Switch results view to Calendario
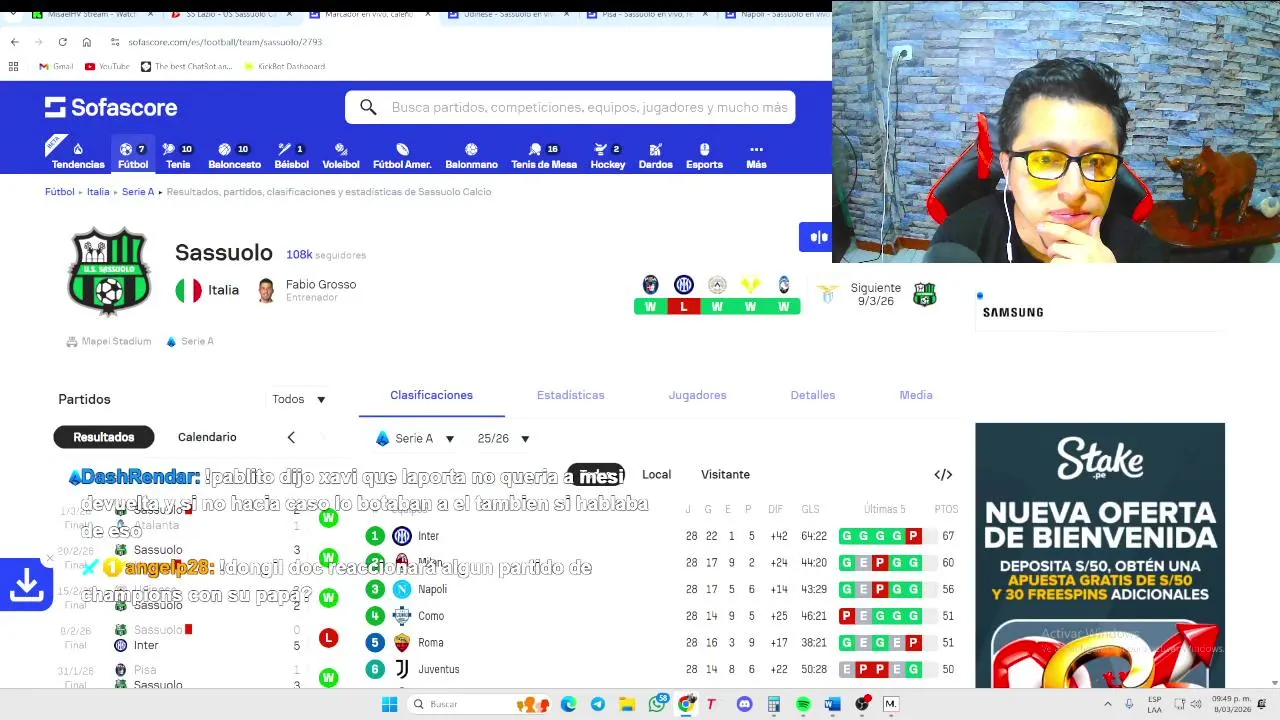This screenshot has height=720, width=1280. click(x=207, y=437)
